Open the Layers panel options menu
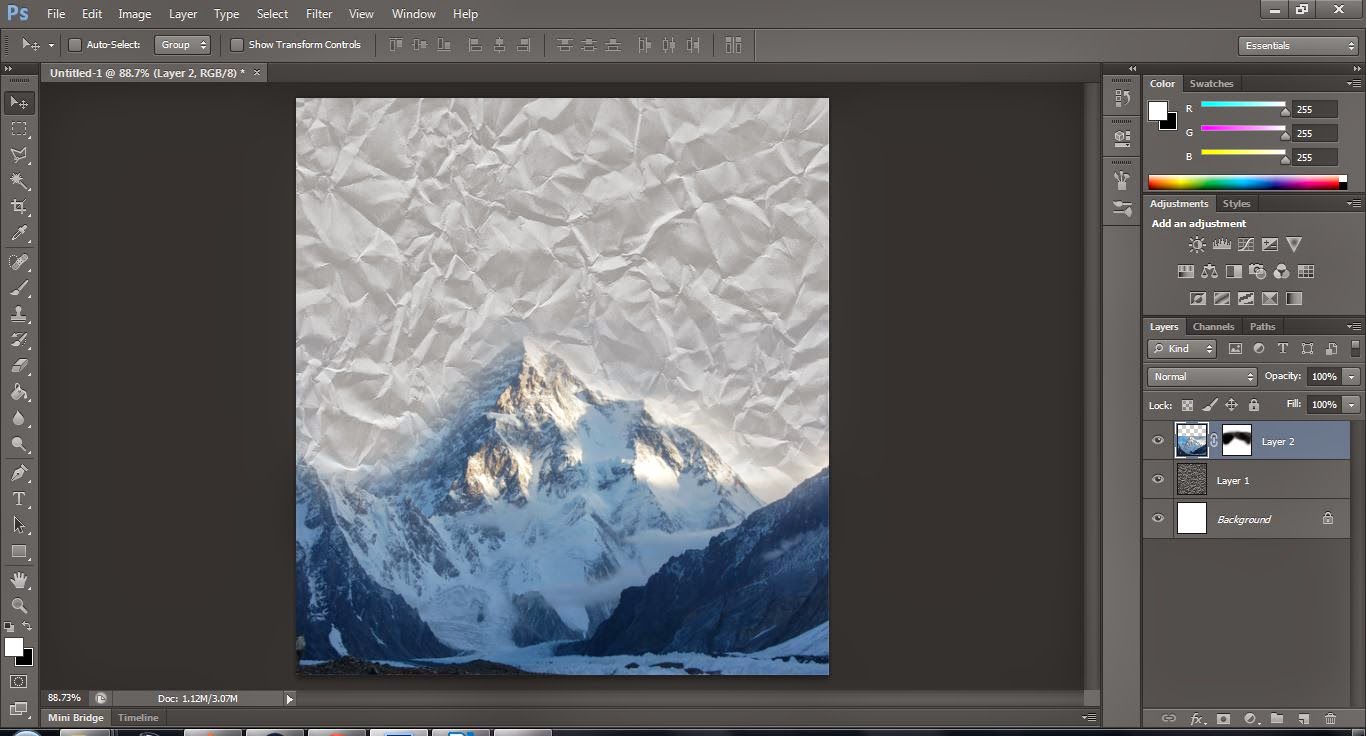1366x736 pixels. pos(1354,327)
